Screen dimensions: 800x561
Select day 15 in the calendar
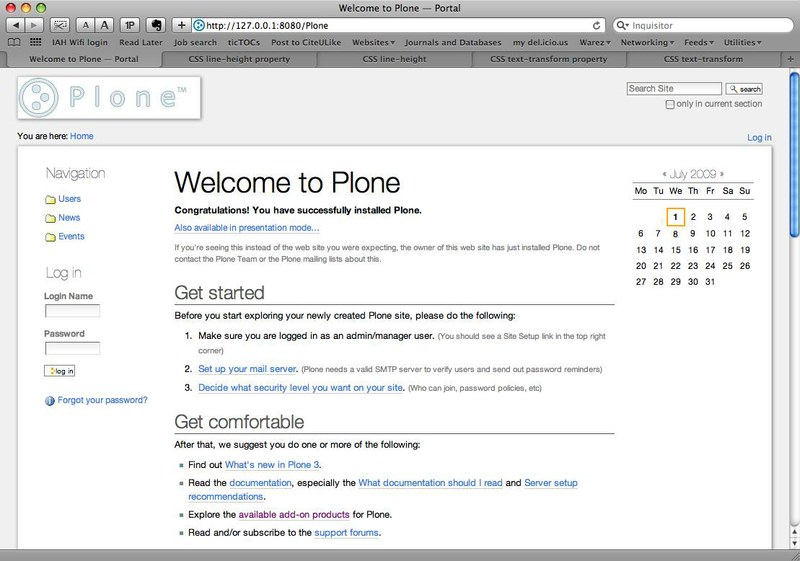676,250
